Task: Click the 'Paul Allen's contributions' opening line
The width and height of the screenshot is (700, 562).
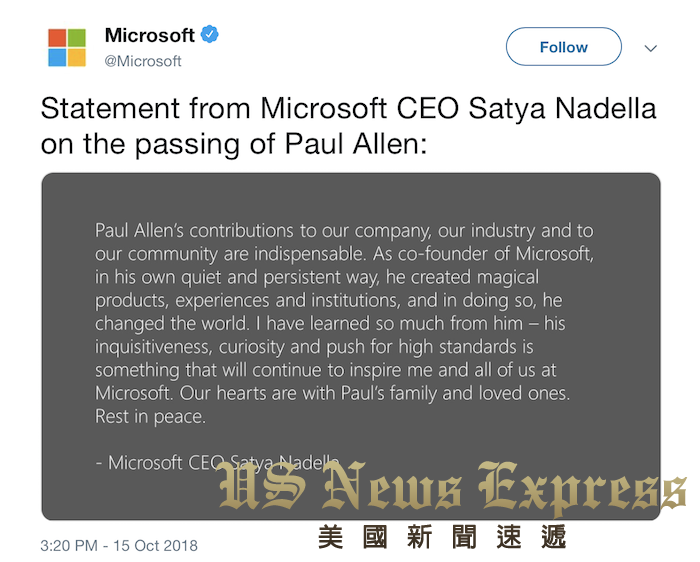Action: [344, 231]
